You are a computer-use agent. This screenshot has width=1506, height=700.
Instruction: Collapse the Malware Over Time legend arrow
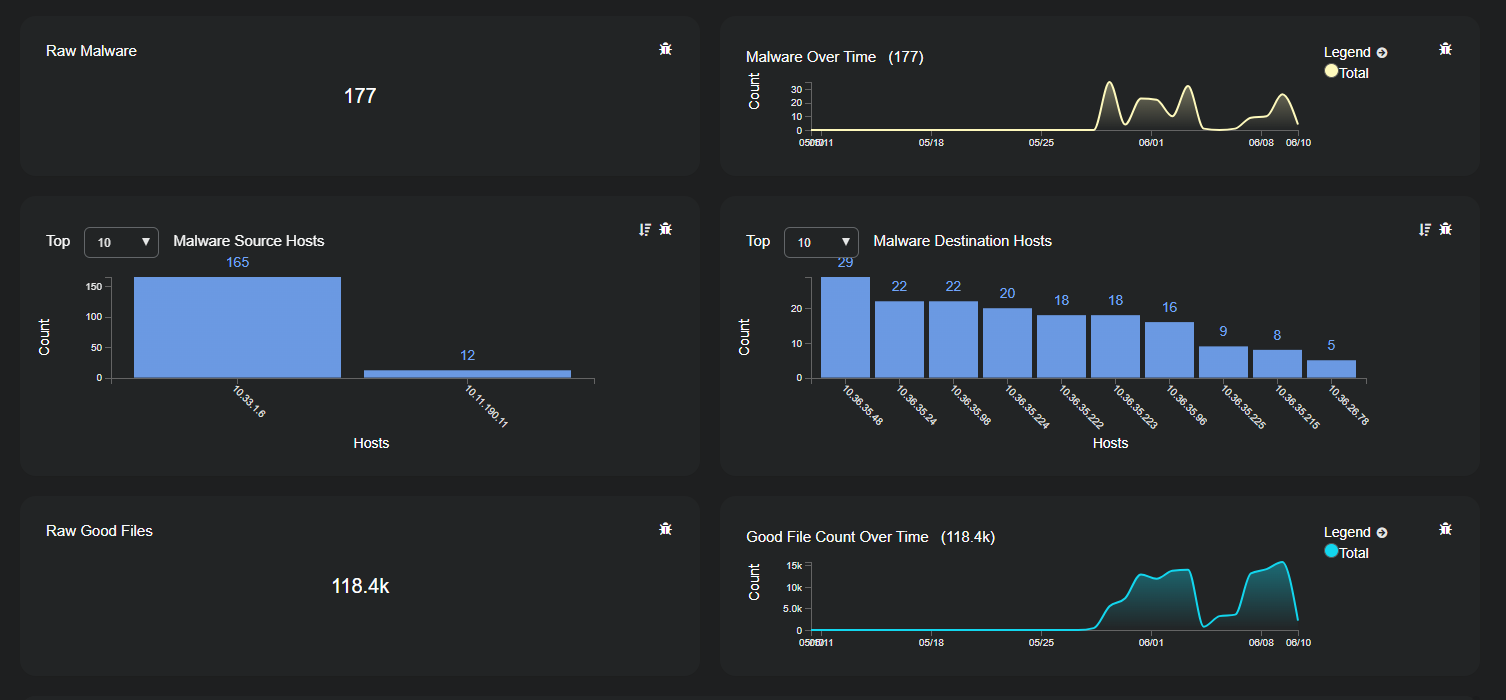(1382, 53)
